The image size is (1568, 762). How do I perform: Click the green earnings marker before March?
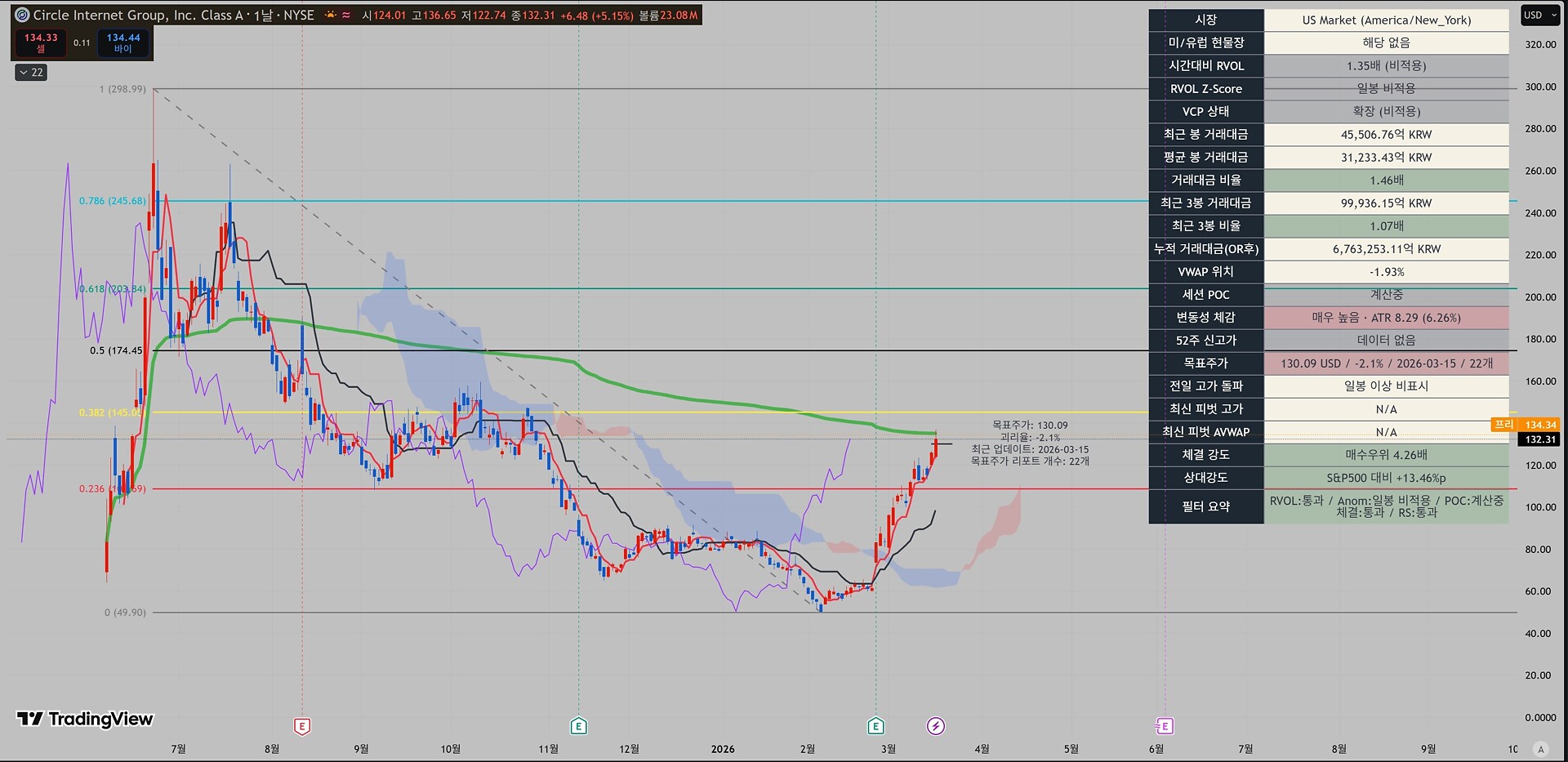[x=875, y=726]
